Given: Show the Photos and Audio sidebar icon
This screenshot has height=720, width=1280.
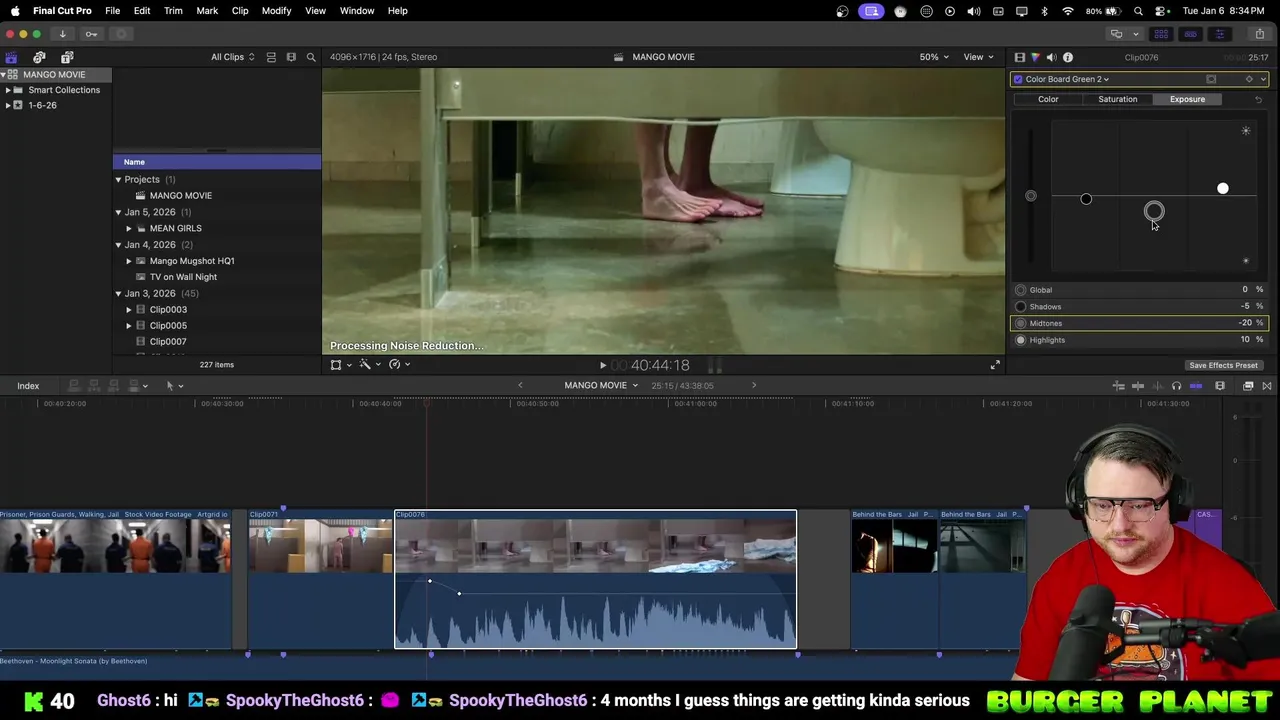Looking at the screenshot, I should tap(39, 57).
